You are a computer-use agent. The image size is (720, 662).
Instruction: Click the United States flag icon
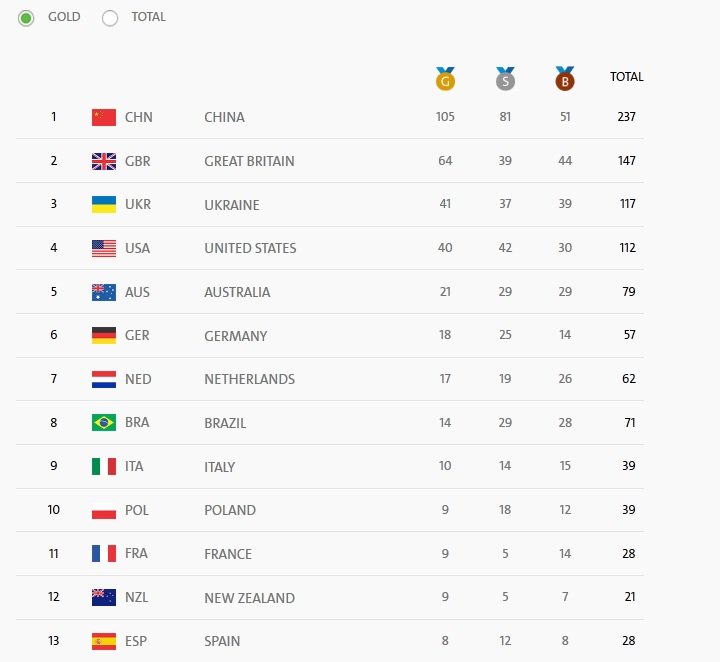[x=104, y=248]
